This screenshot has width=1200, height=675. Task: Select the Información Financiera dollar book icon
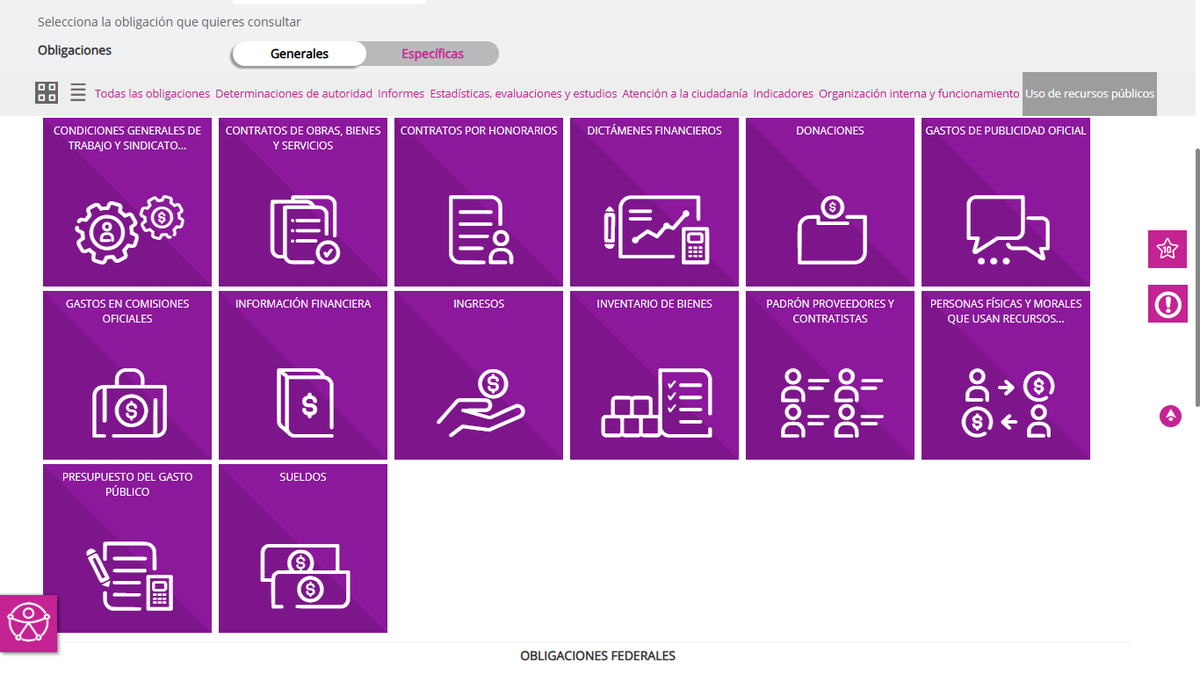(x=304, y=403)
